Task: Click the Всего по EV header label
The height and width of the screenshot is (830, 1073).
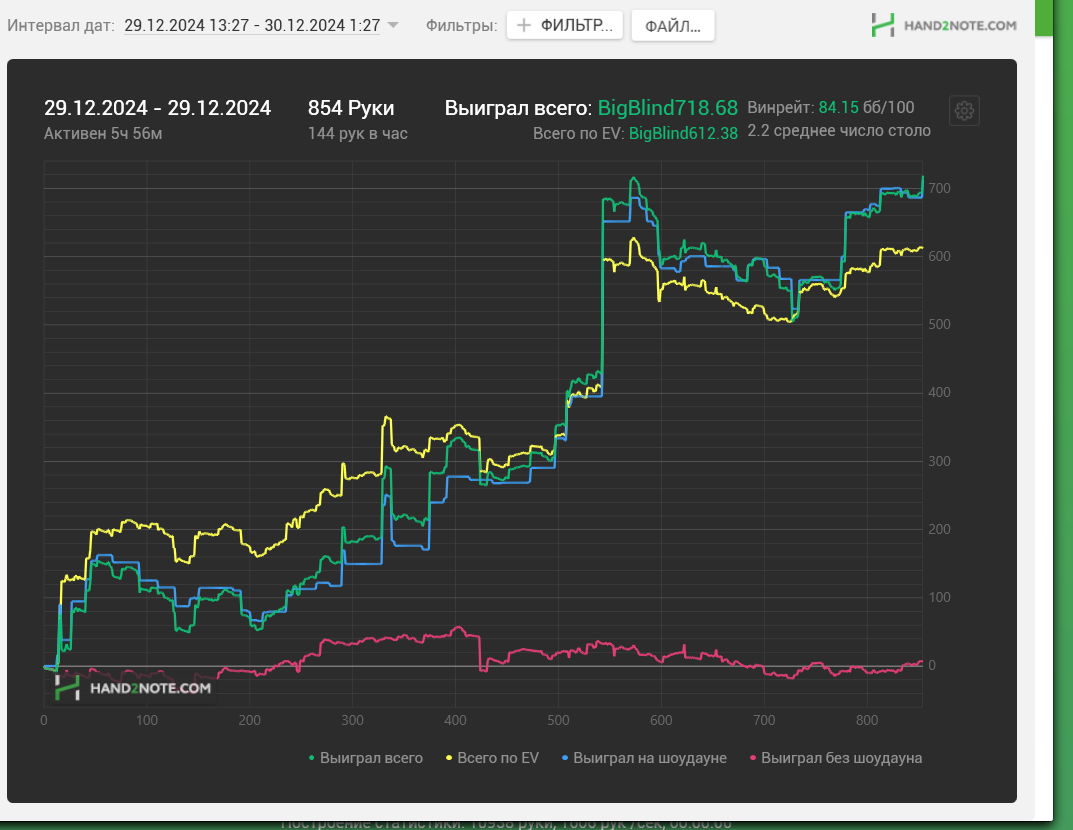Action: coord(579,133)
